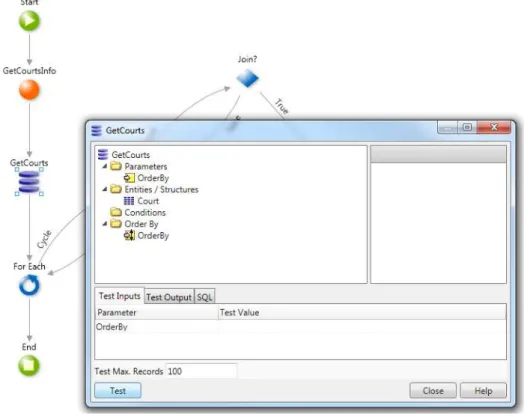This screenshot has width=527, height=420.
Task: Click the Test Max. Records input field
Action: [201, 371]
